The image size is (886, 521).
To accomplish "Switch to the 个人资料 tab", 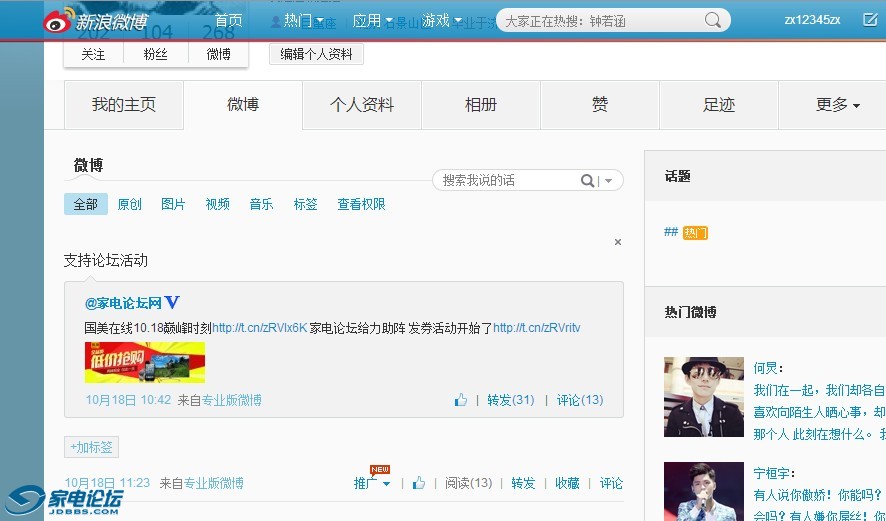I will click(x=362, y=105).
